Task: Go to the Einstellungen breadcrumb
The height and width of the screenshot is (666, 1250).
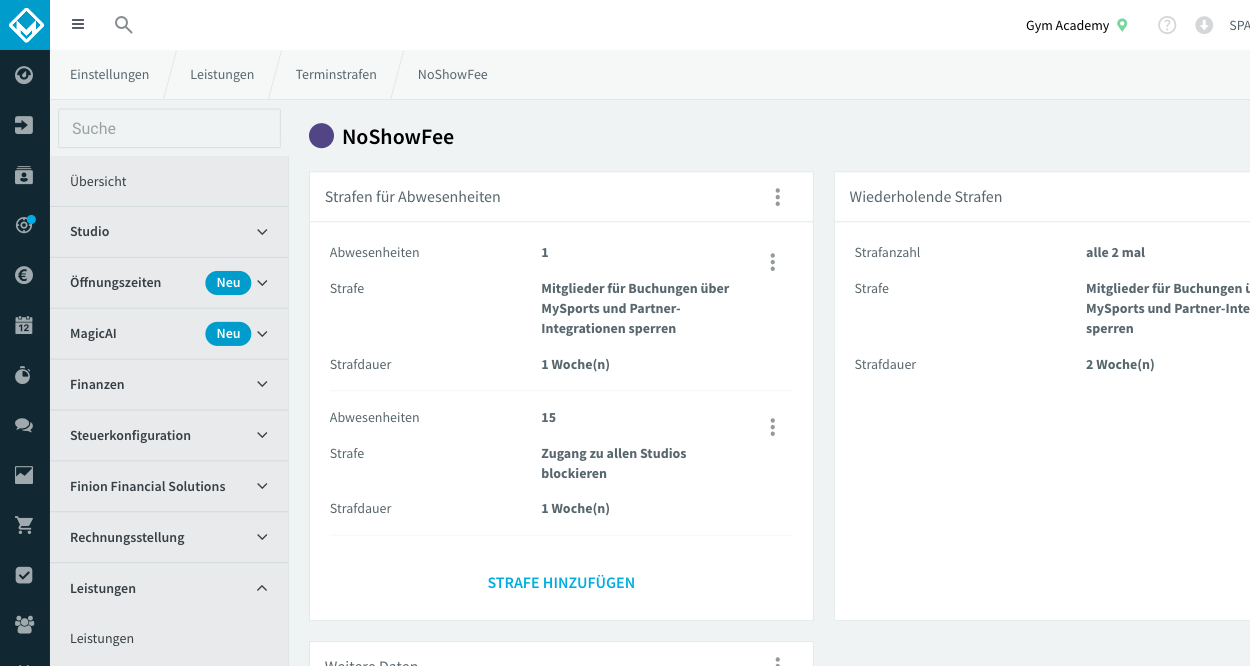Action: tap(109, 75)
